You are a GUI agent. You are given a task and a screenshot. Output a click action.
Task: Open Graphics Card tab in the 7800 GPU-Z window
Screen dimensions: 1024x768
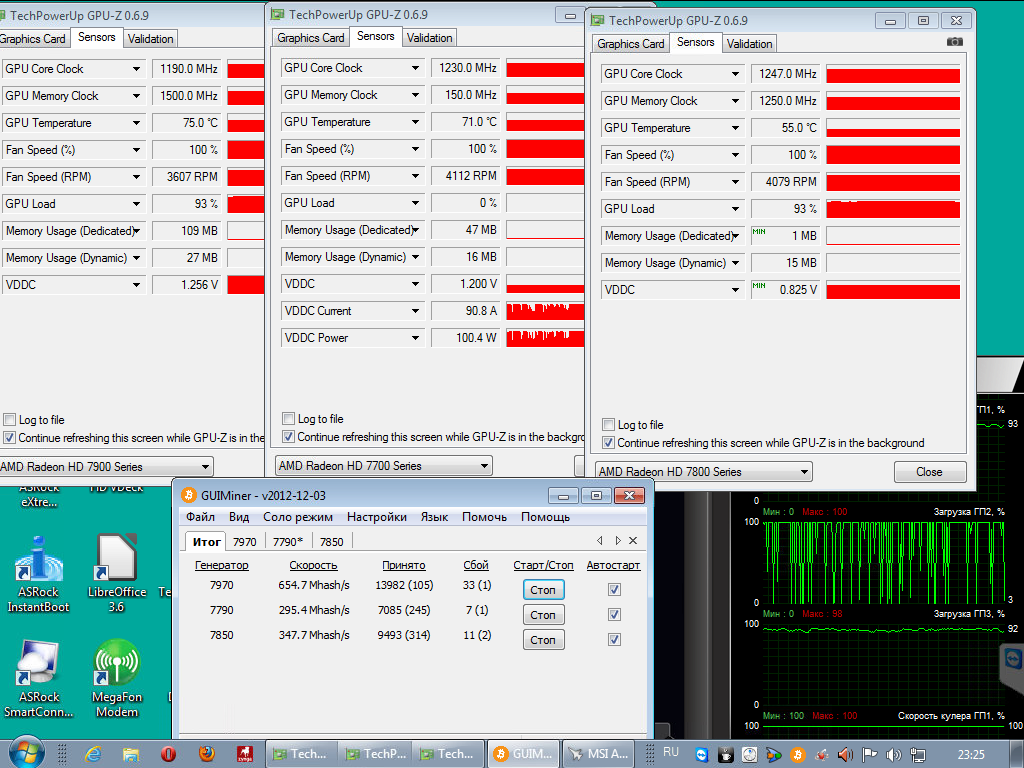(x=630, y=44)
